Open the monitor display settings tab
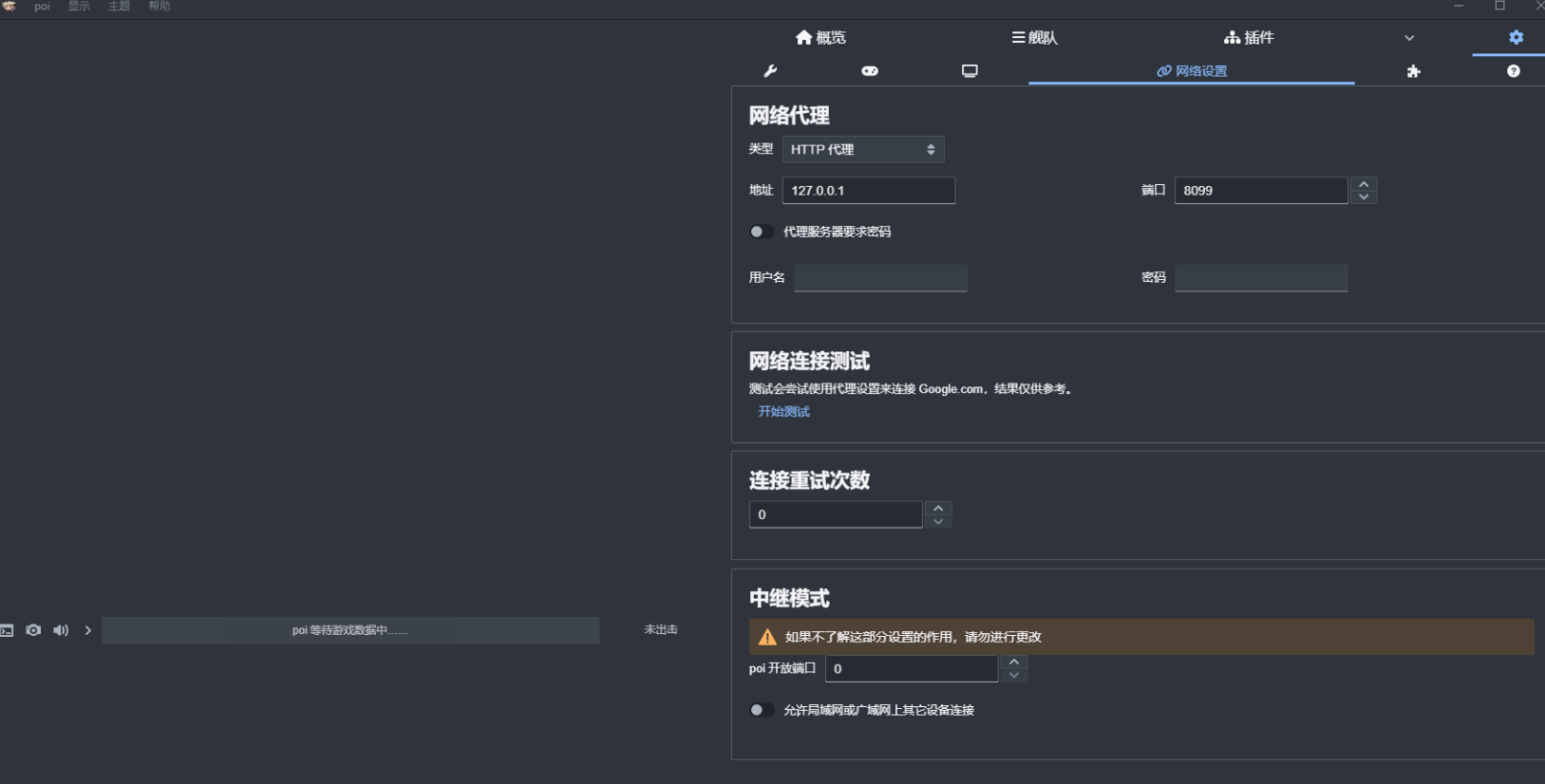 [970, 71]
